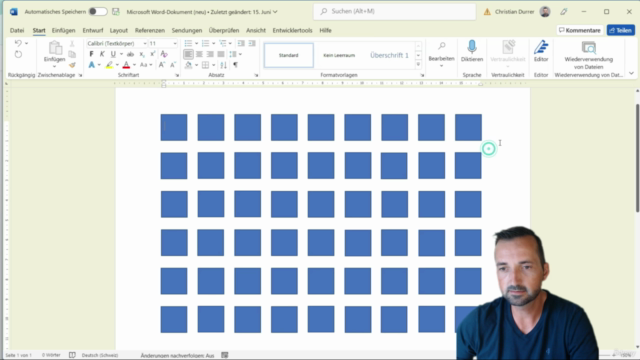The height and width of the screenshot is (360, 640).
Task: Toggle Align Left paragraph alignment
Action: point(188,54)
